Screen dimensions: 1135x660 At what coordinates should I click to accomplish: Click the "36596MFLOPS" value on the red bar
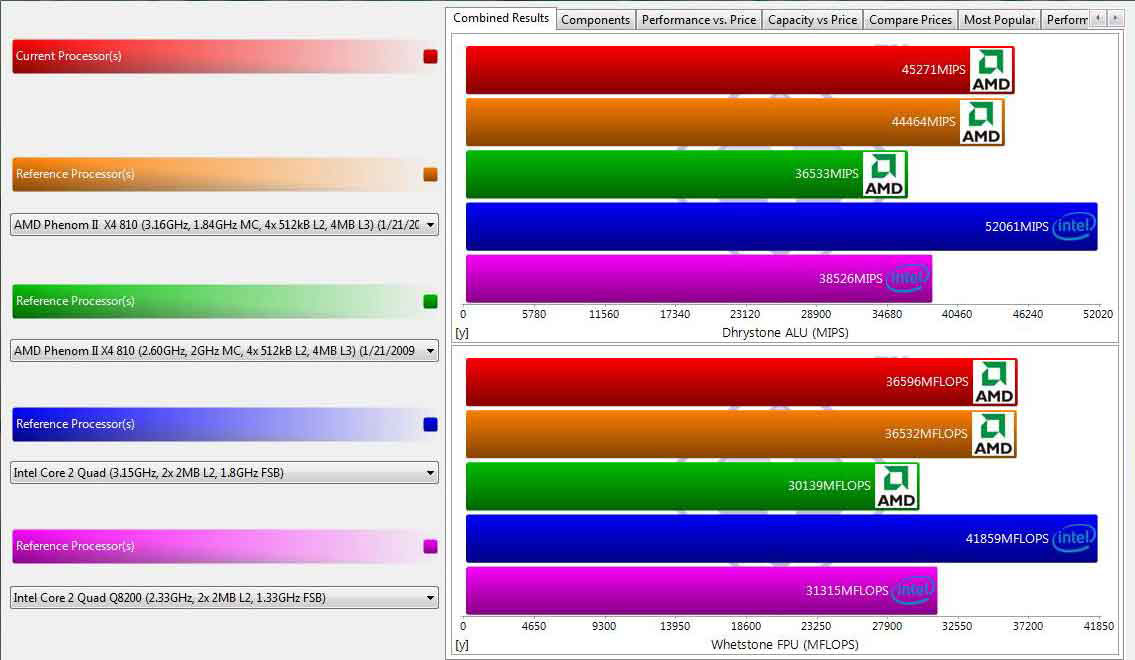927,382
